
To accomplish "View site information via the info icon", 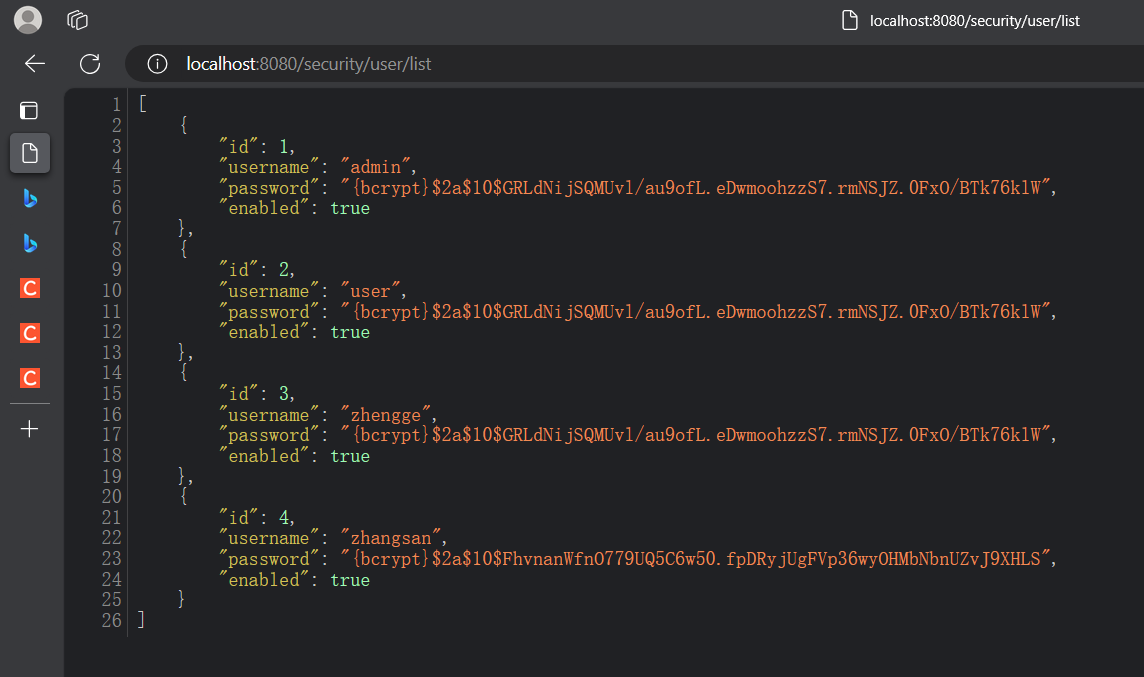I will click(157, 64).
